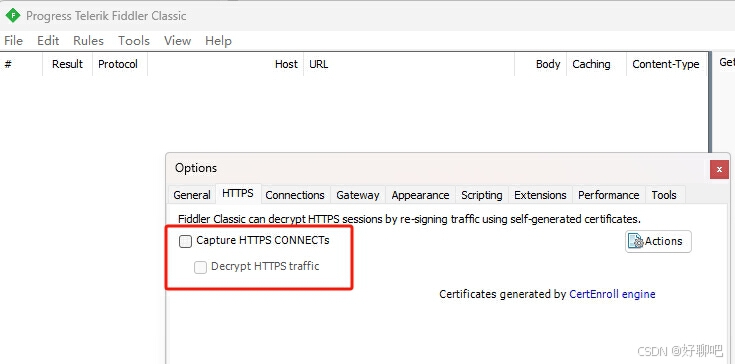Viewport: 735px width, 364px height.
Task: Sort sessions by Caching column header
Action: pos(596,64)
